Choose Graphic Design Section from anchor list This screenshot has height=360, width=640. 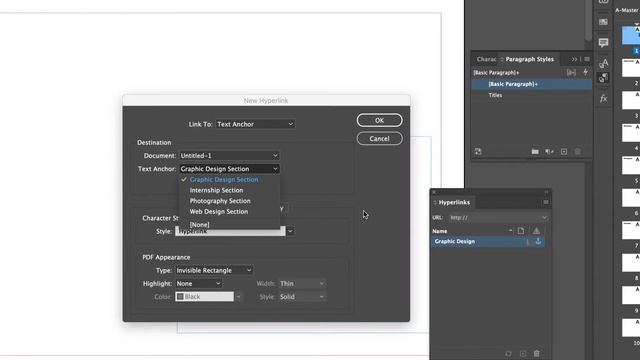(x=224, y=180)
